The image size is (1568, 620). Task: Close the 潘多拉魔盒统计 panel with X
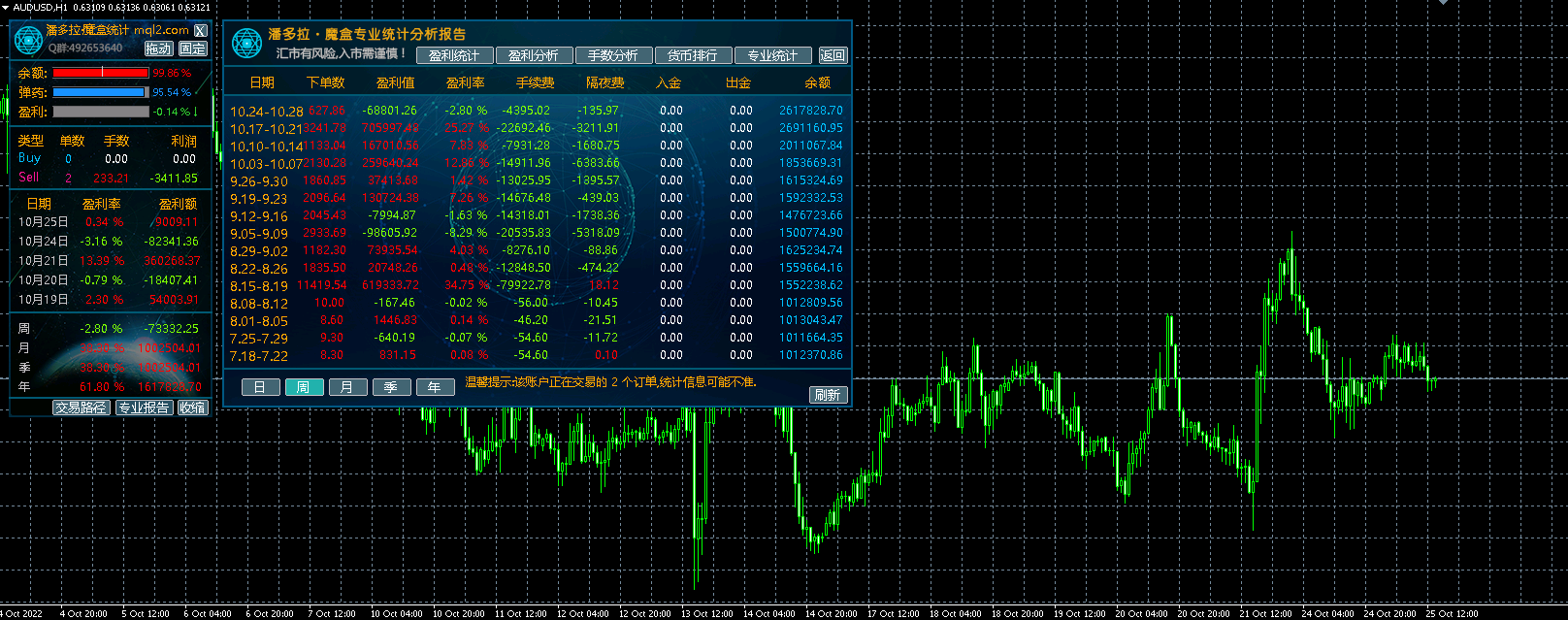click(201, 31)
